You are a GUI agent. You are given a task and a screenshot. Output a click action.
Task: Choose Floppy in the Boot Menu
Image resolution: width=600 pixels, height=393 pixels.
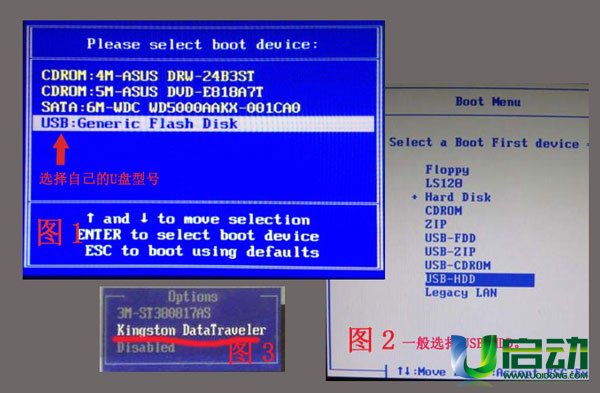click(447, 170)
